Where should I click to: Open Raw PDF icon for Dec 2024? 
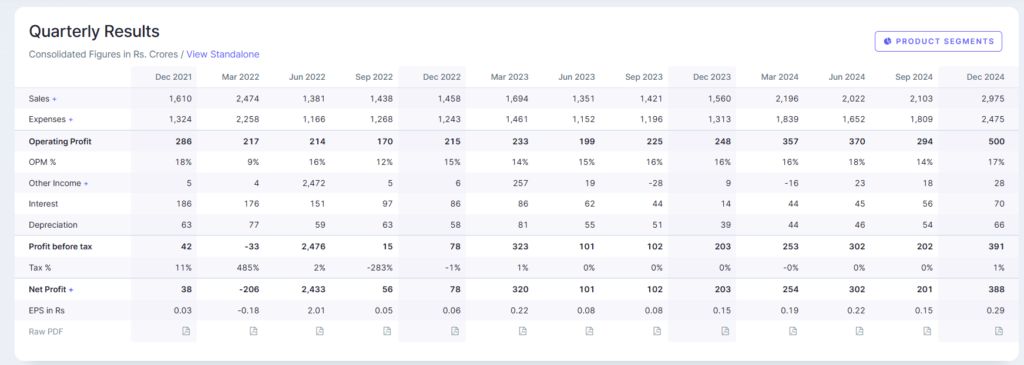tap(999, 331)
